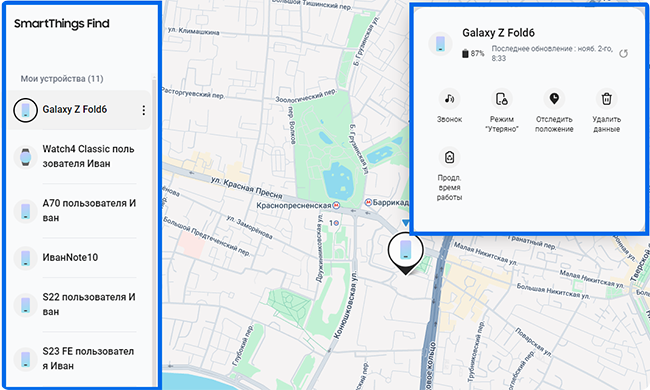Click the Баррикадная metro icon

368,202
